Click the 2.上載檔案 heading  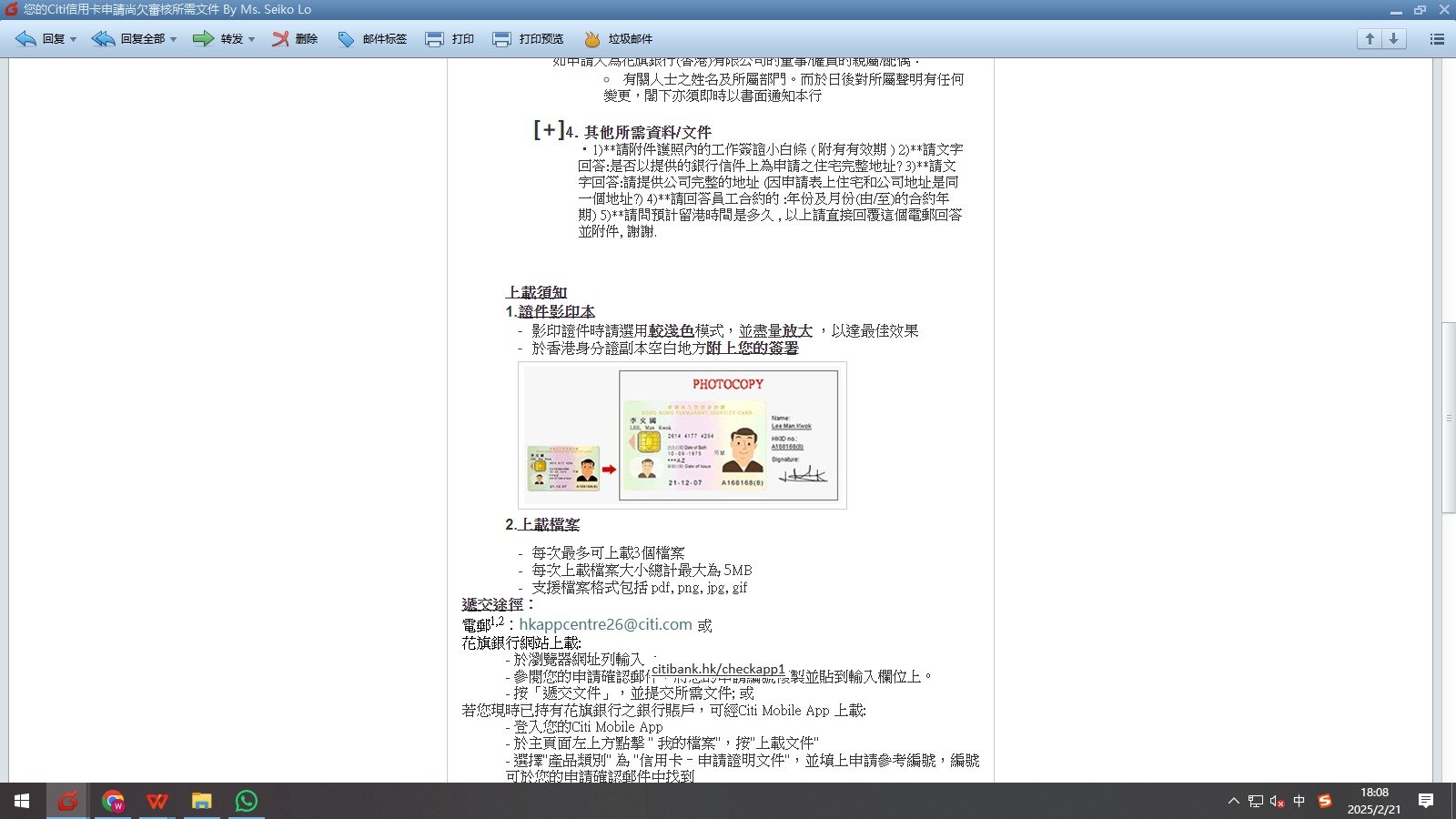[x=542, y=524]
